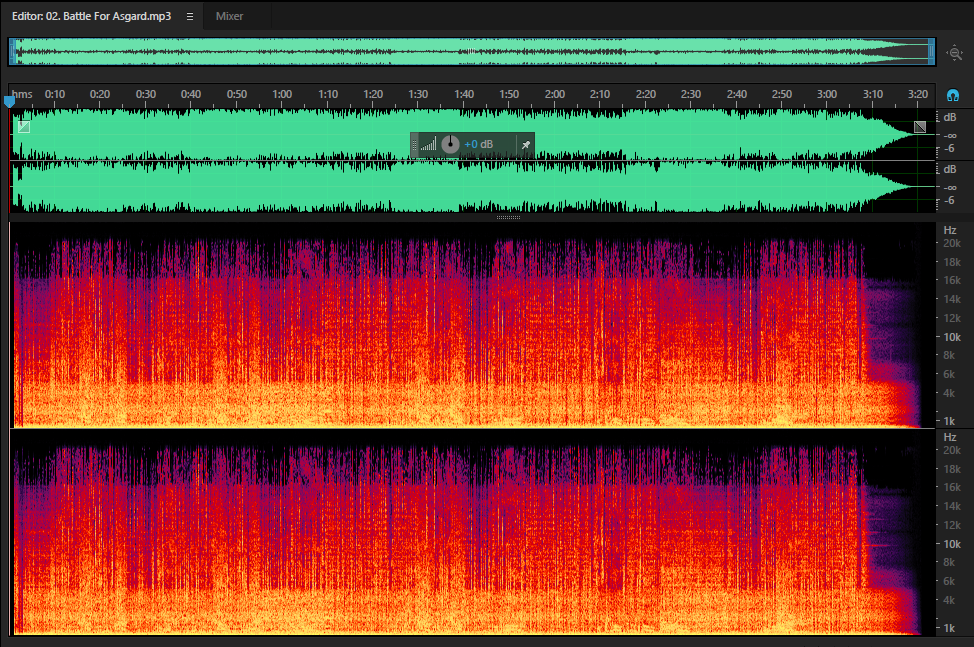Click 2:00 on the time ruler

[555, 94]
